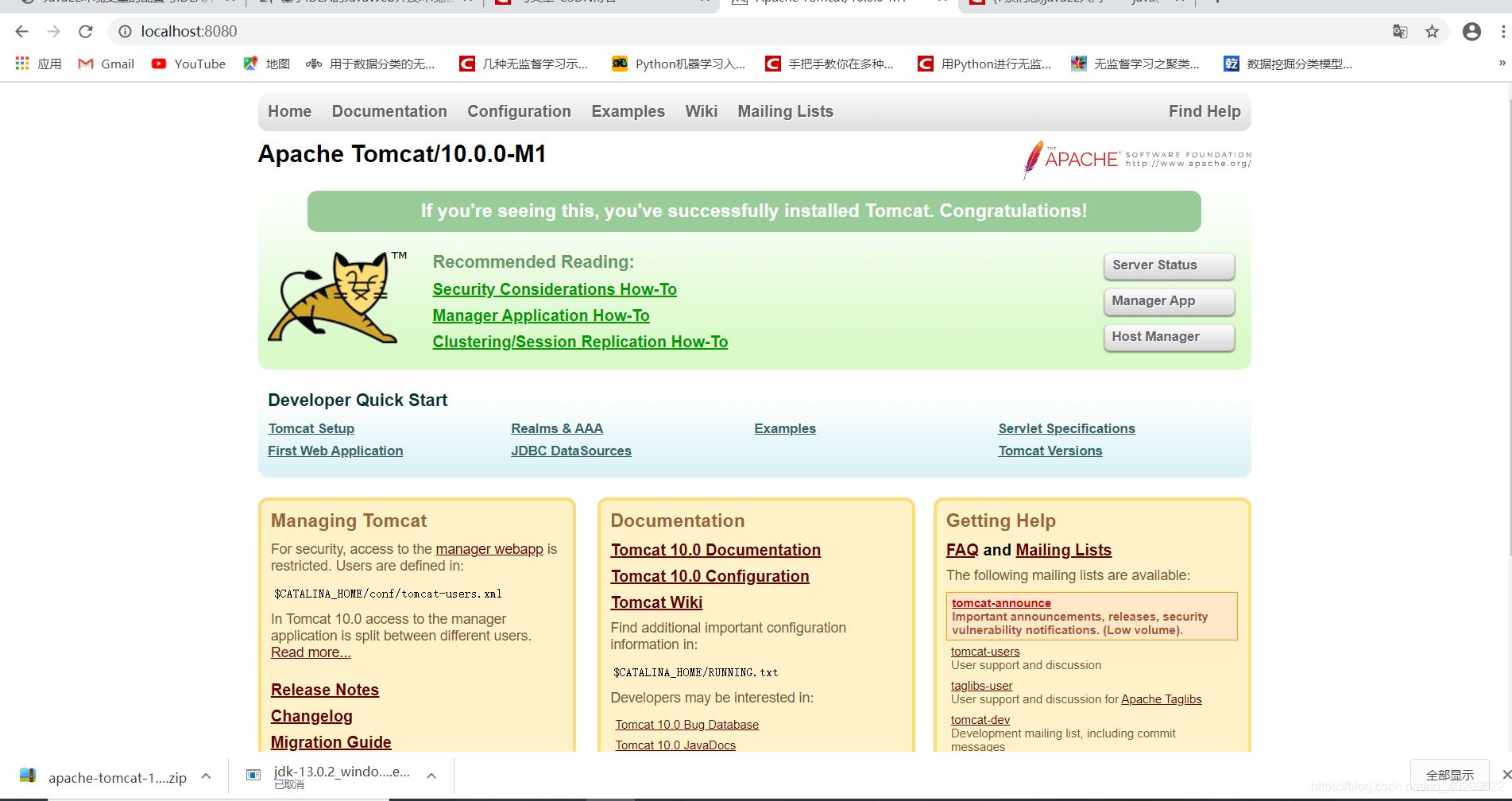Open Tomcat Wiki link
Viewport: 1512px width, 801px height.
[x=656, y=602]
